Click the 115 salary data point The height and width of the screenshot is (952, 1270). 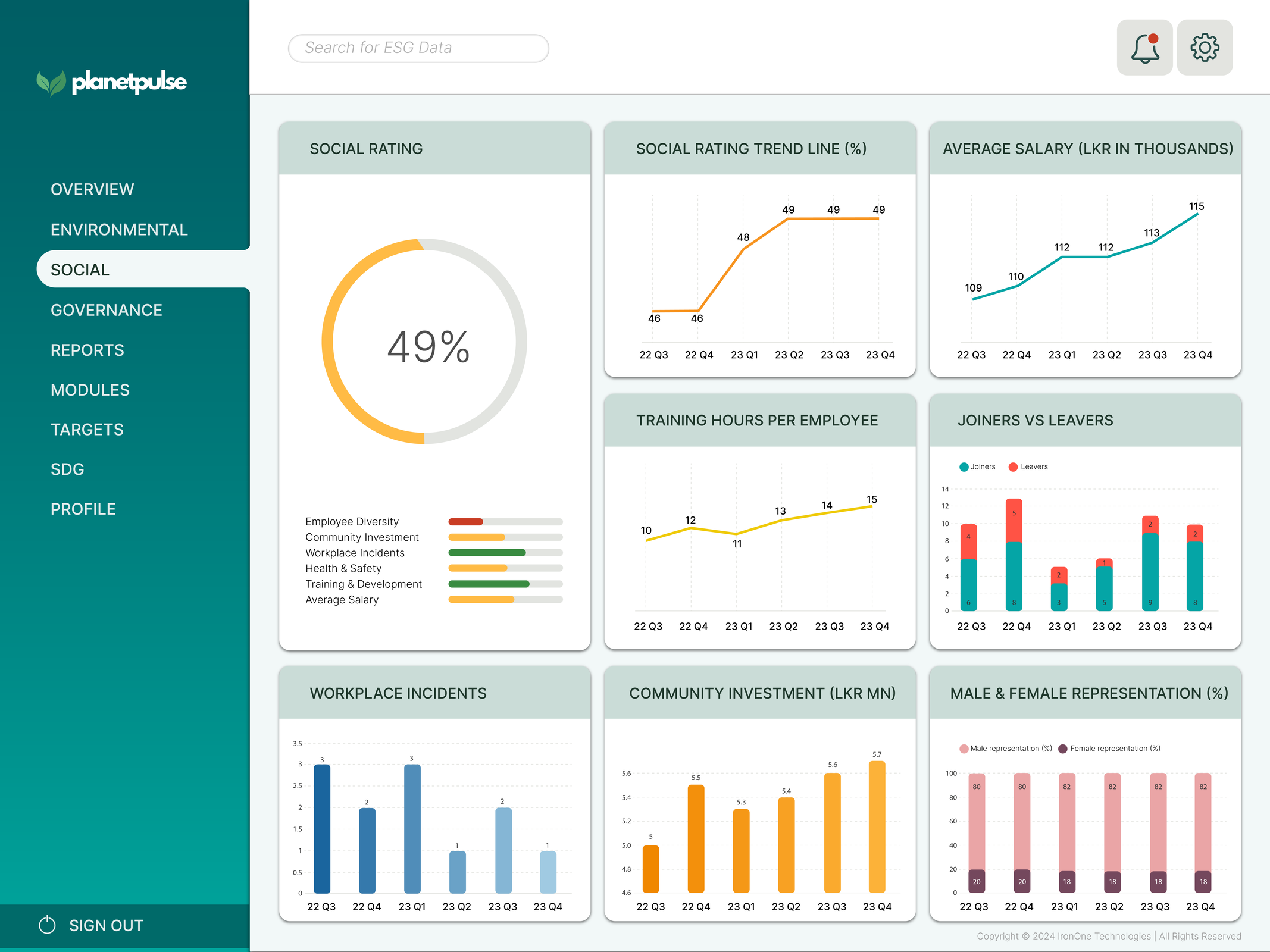[1197, 214]
